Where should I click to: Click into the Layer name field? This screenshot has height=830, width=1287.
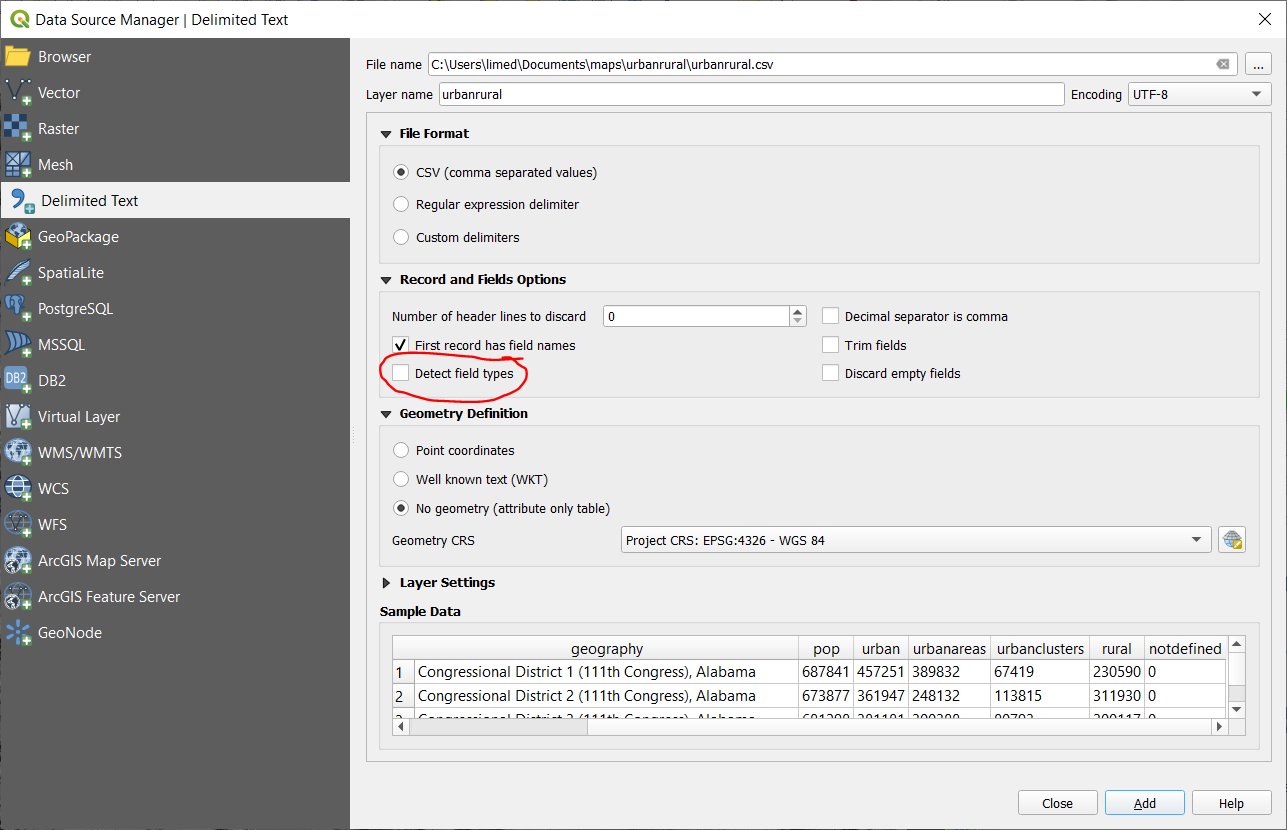(x=751, y=94)
